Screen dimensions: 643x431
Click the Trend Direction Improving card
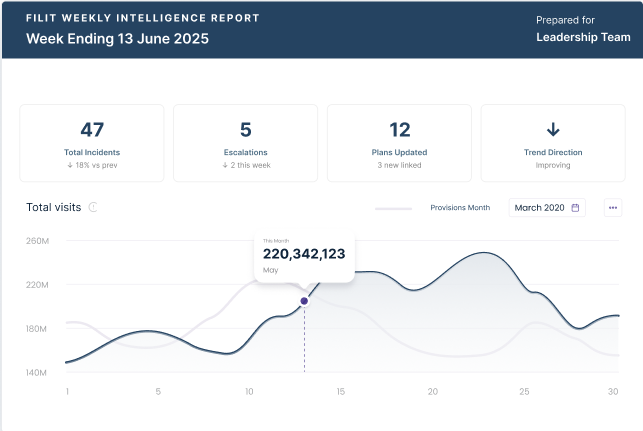(552, 143)
